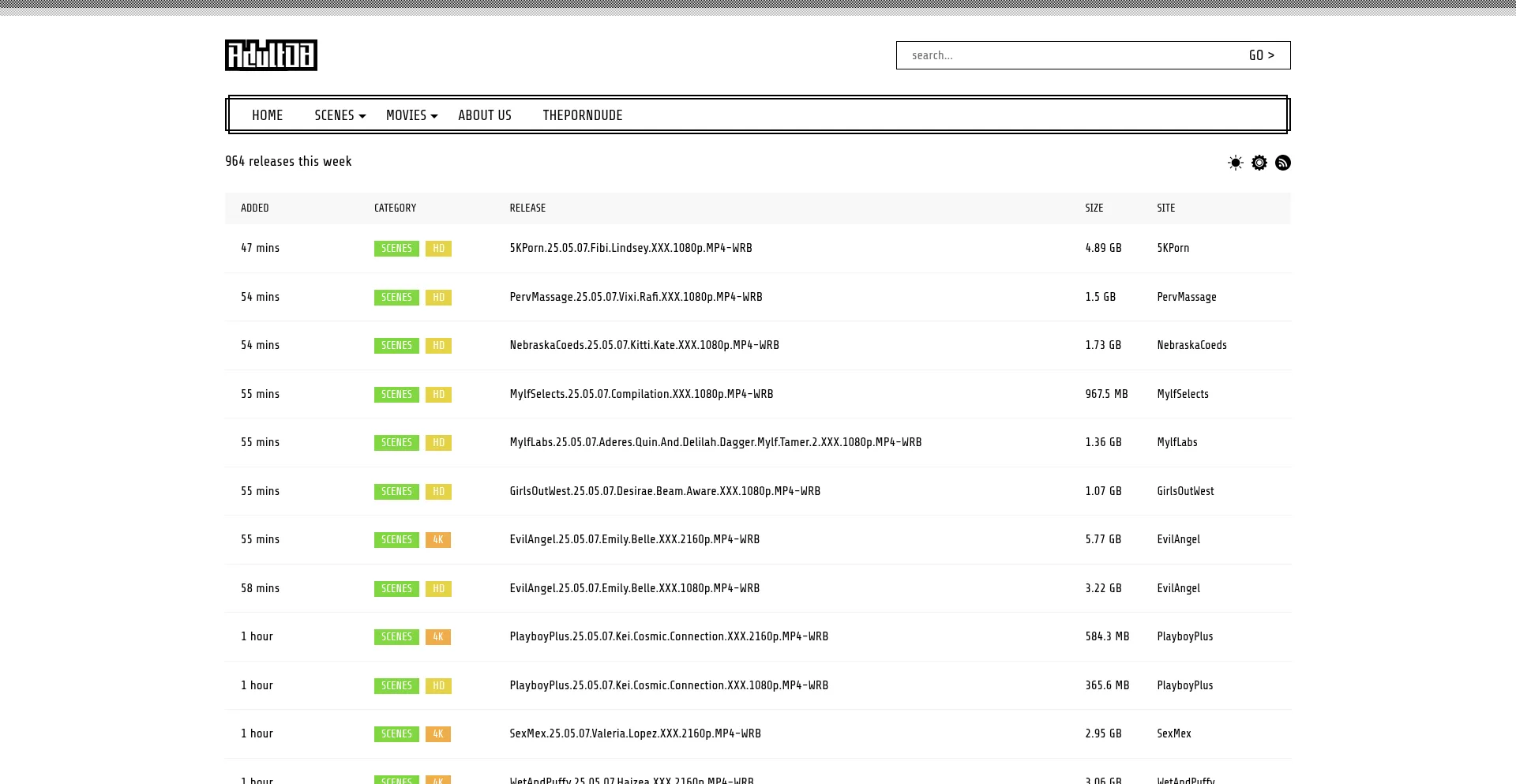The height and width of the screenshot is (784, 1516).
Task: Select the PervMassage site link
Action: pos(1186,297)
